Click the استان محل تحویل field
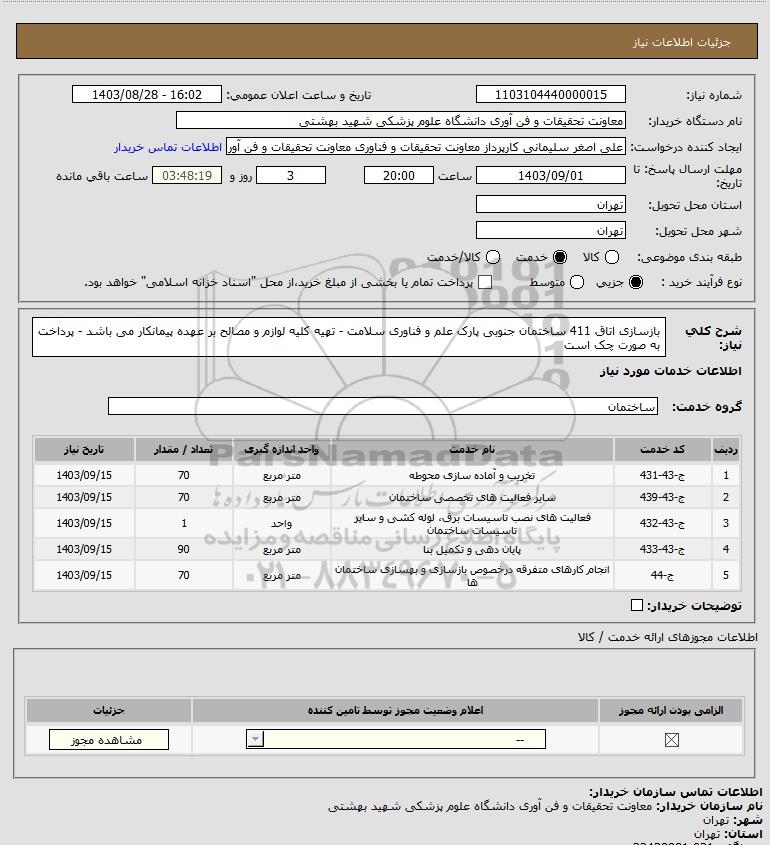The height and width of the screenshot is (845, 770). click(x=551, y=204)
